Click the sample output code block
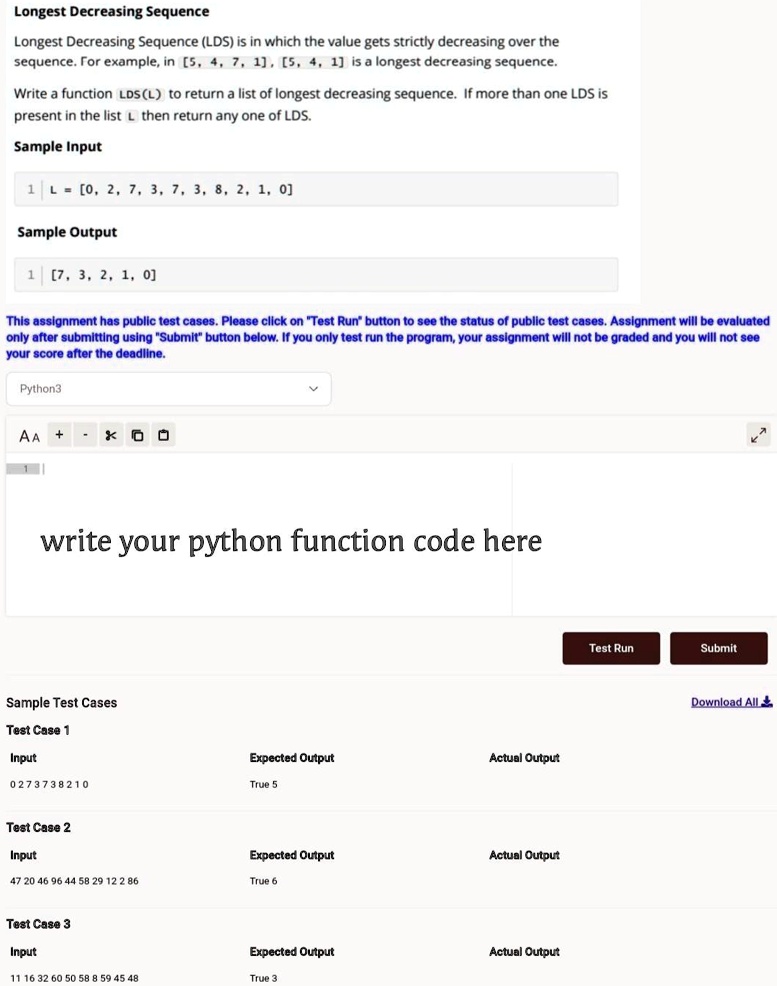Viewport: 777px width, 986px height. [x=316, y=275]
